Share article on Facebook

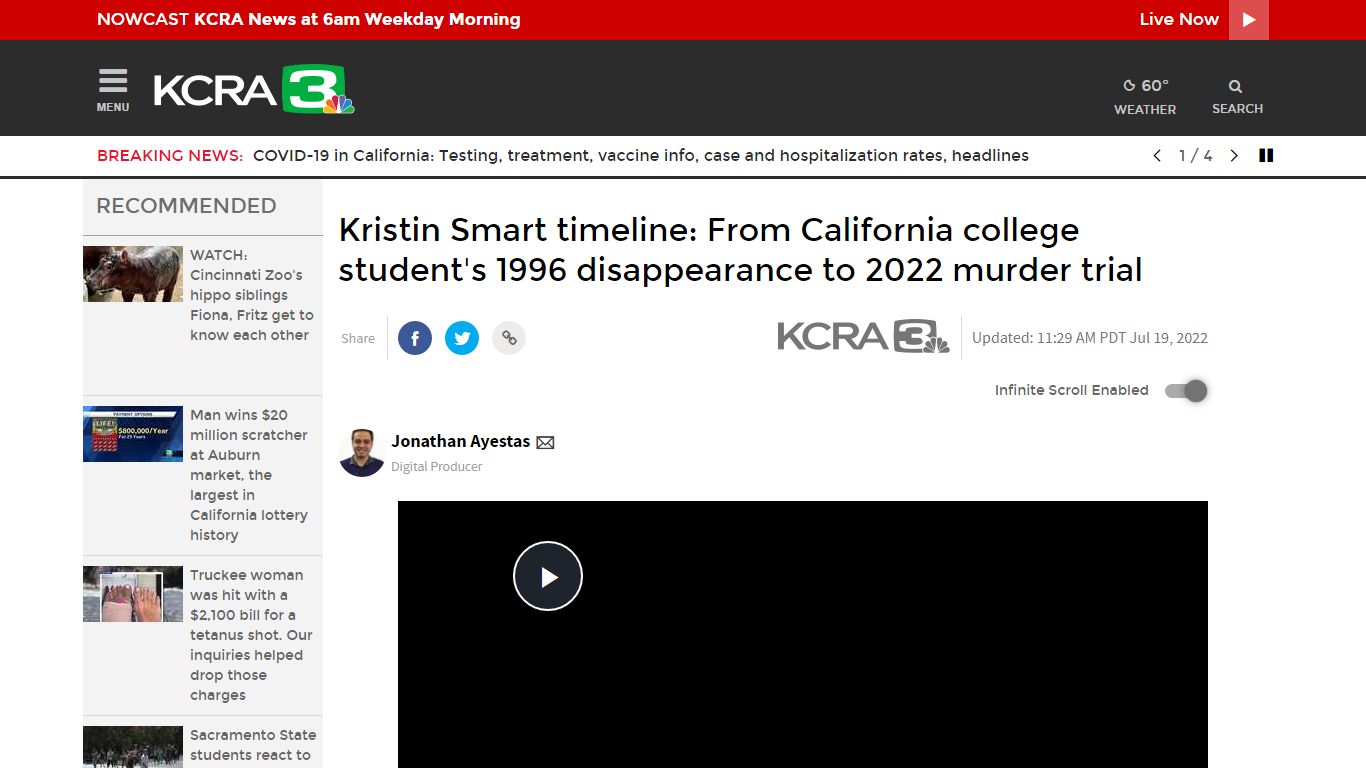click(x=415, y=338)
